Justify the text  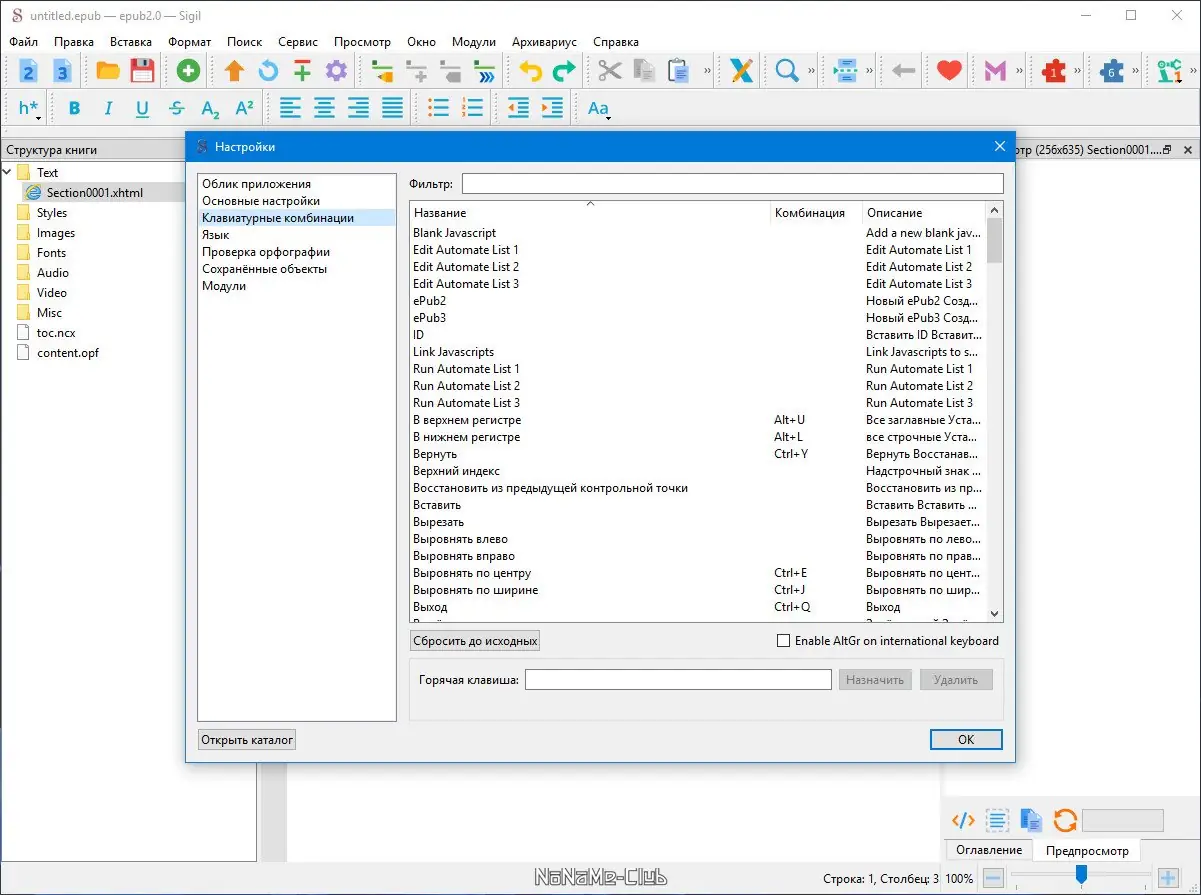pos(392,108)
